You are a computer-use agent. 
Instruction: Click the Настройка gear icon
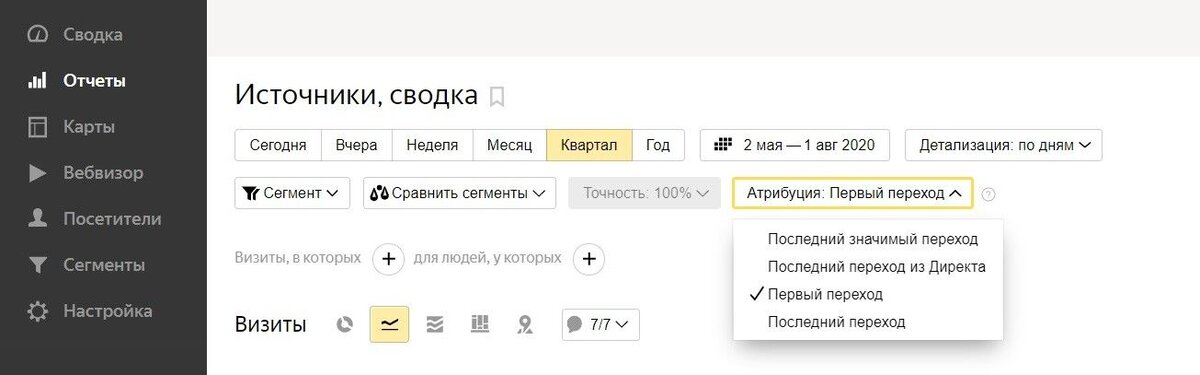pos(38,311)
